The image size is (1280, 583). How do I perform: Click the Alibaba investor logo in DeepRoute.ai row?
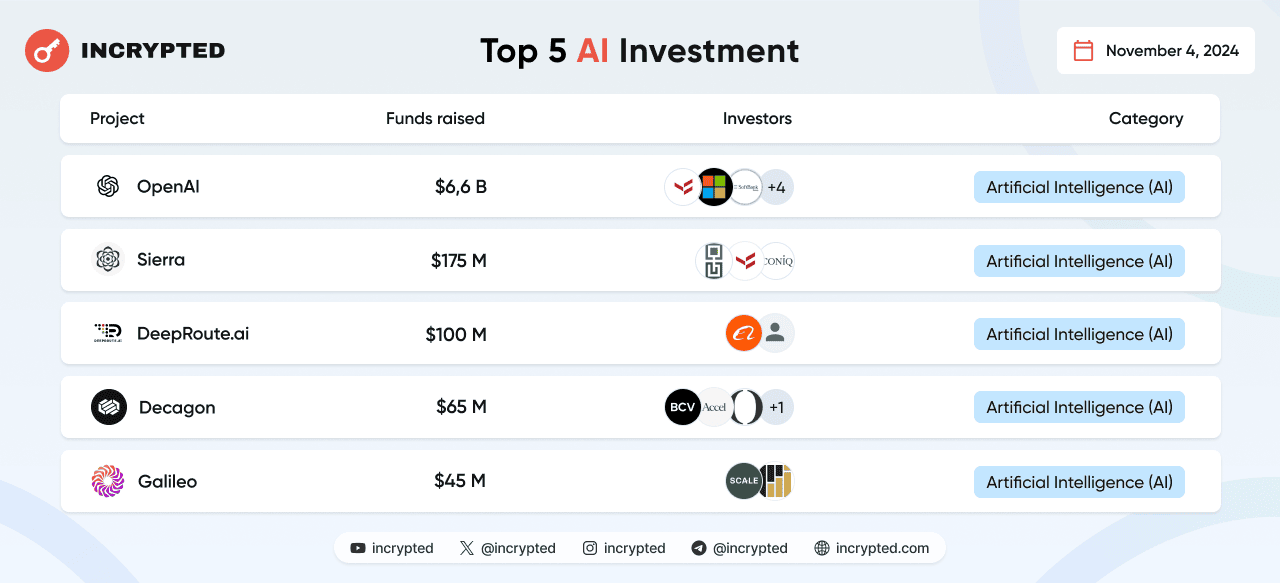[x=743, y=333]
